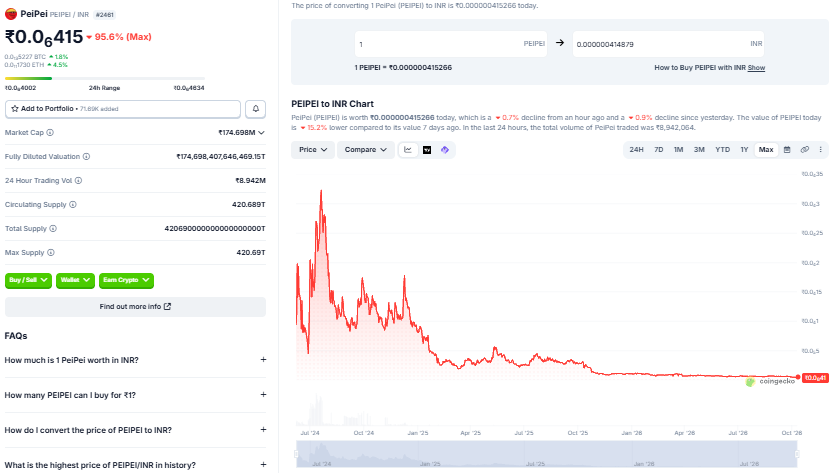
Task: Click the price alert bell icon
Action: pos(256,109)
